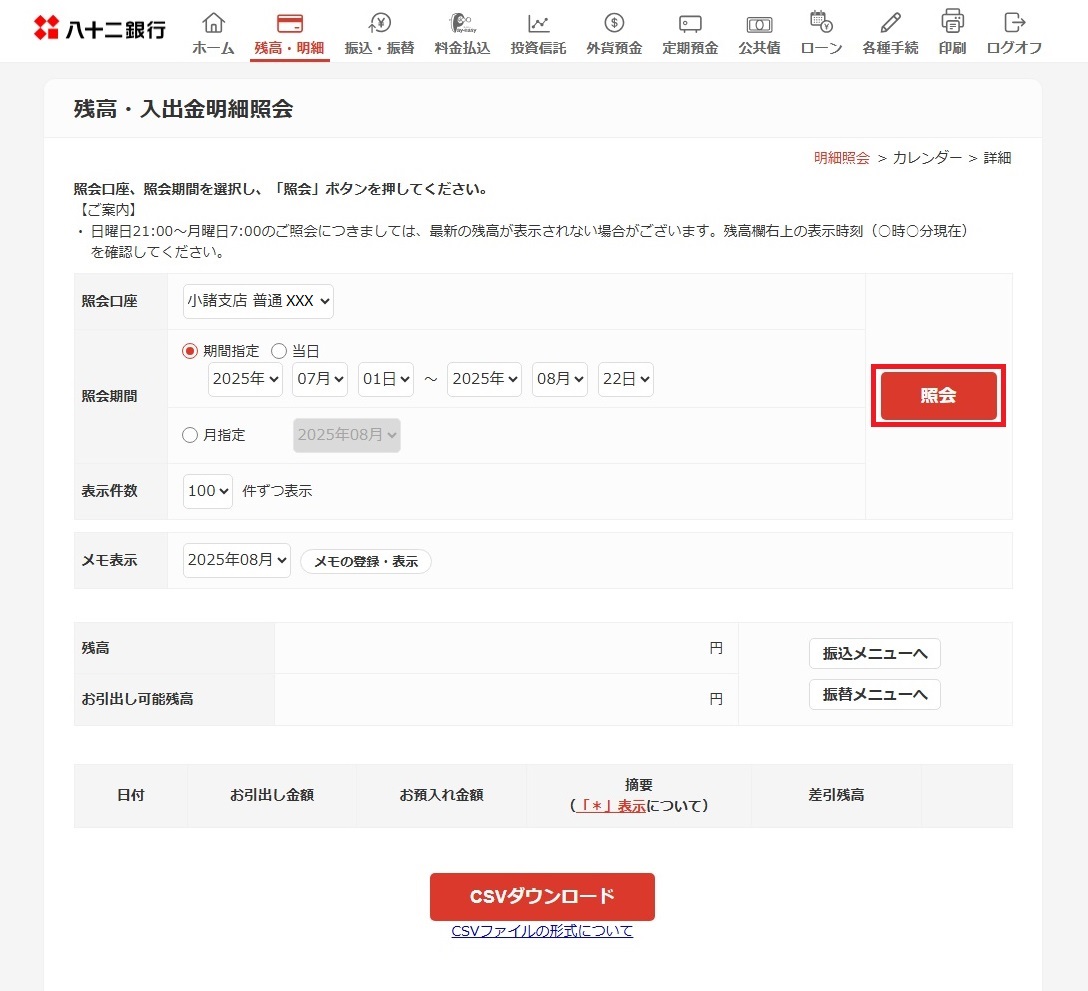The width and height of the screenshot is (1088, 991).
Task: Click the 明細照会 breadcrumb link
Action: click(841, 158)
